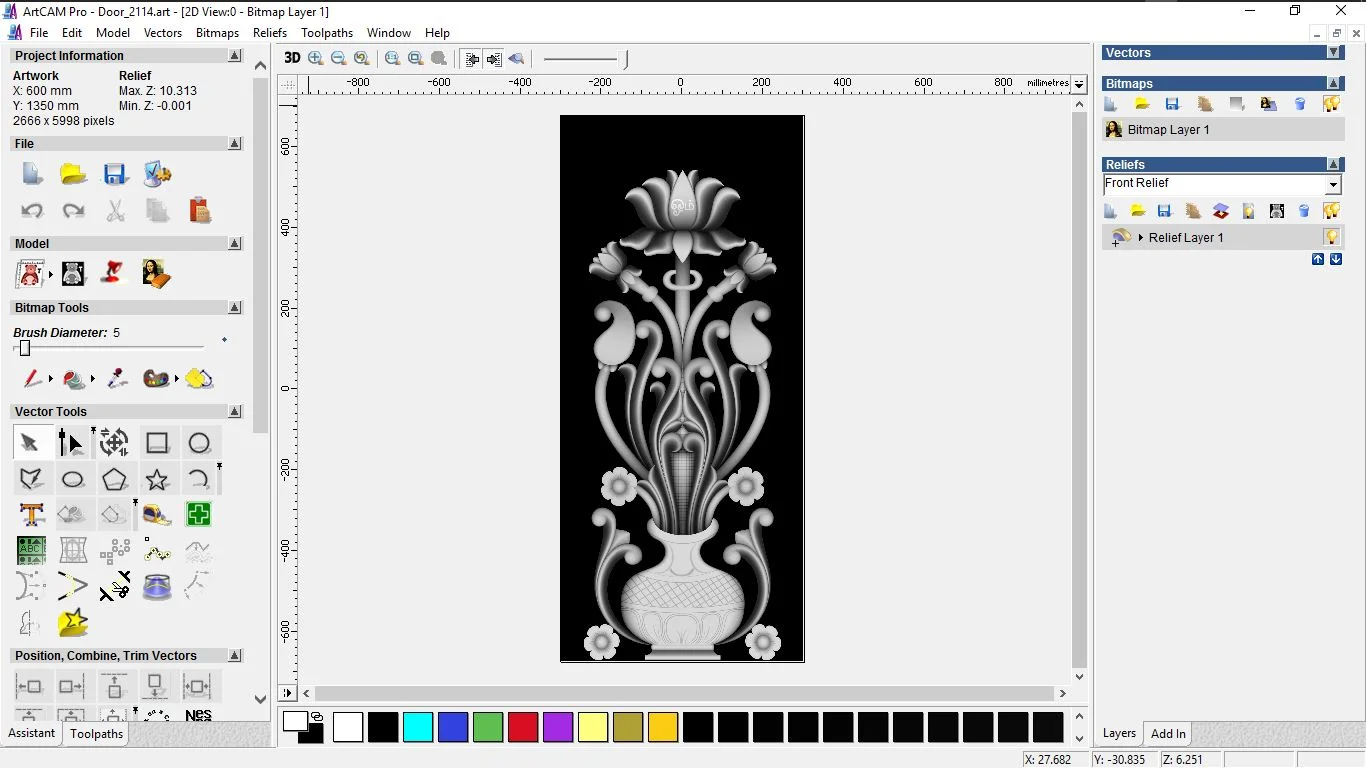Screen dimensions: 1366x768
Task: Switch to 3D view button
Action: point(292,58)
